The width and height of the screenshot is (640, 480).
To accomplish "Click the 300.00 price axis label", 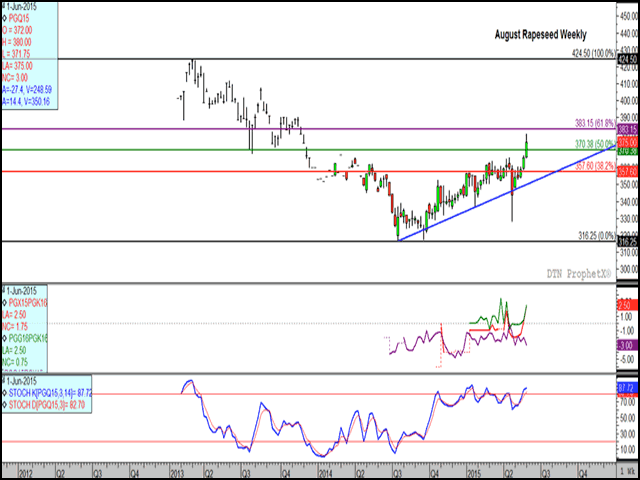I will click(x=629, y=269).
